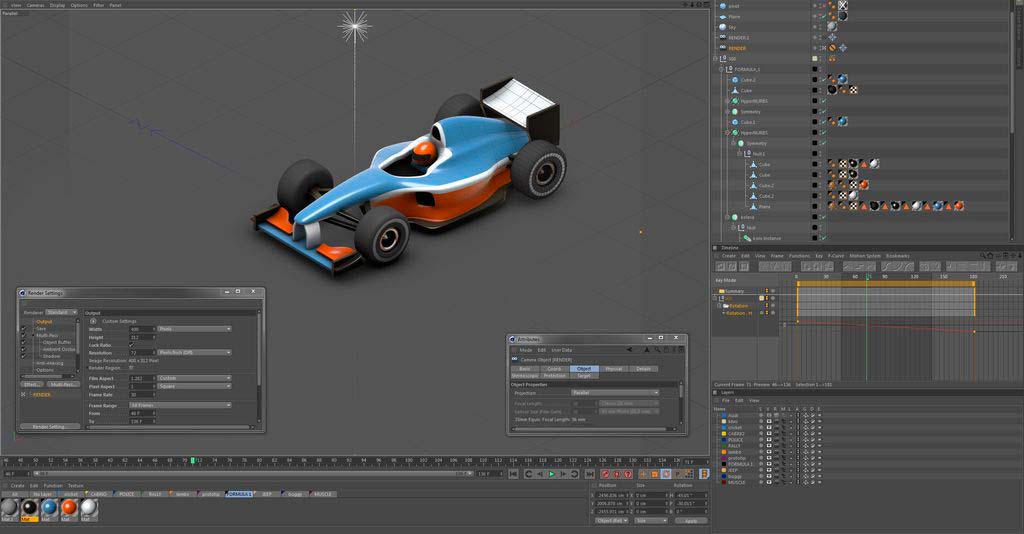Toggle the Multi-Pass checkbox in Render Settings
This screenshot has height=534, width=1024.
[24, 335]
